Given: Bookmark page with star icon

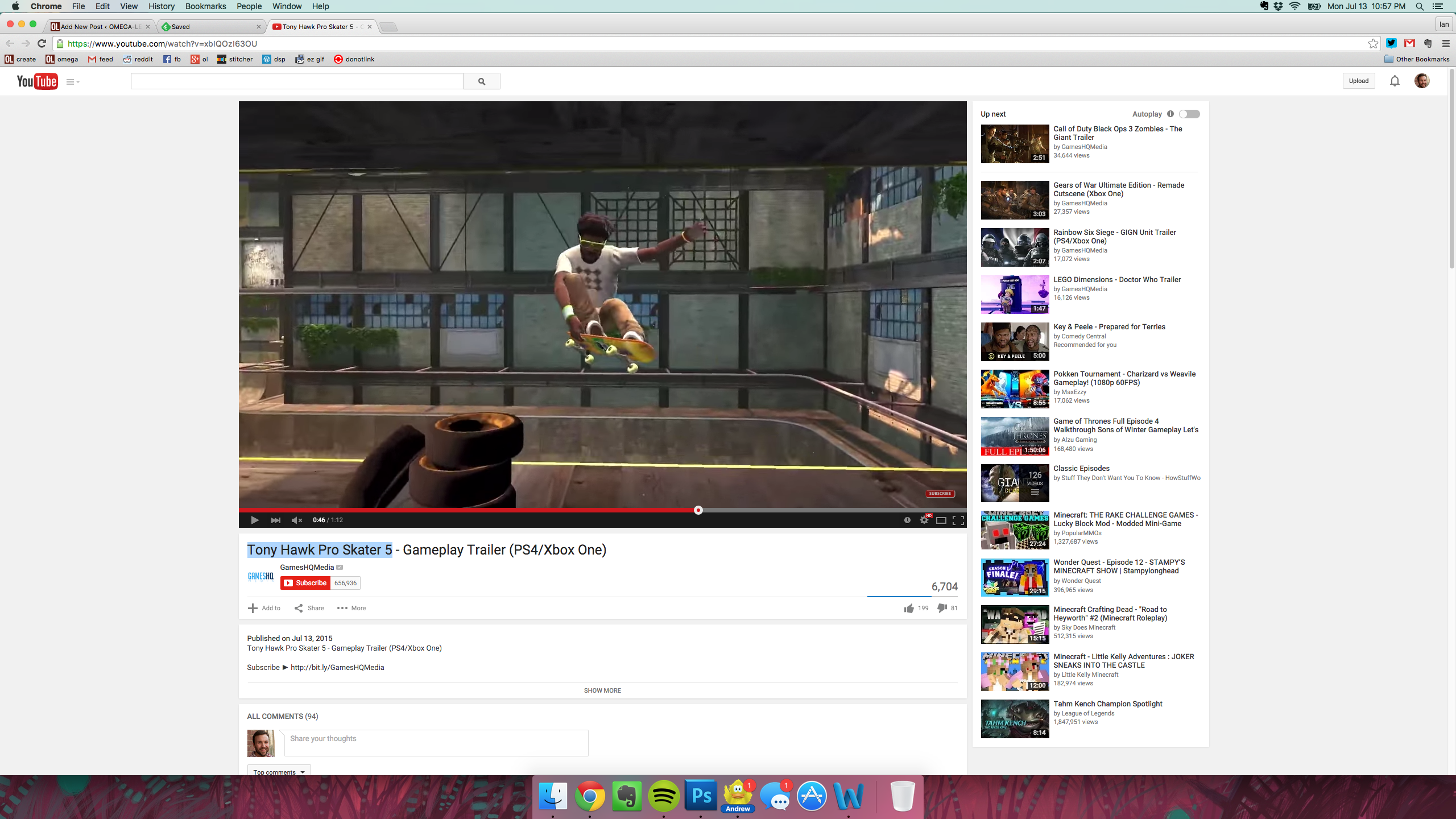Looking at the screenshot, I should (1373, 43).
